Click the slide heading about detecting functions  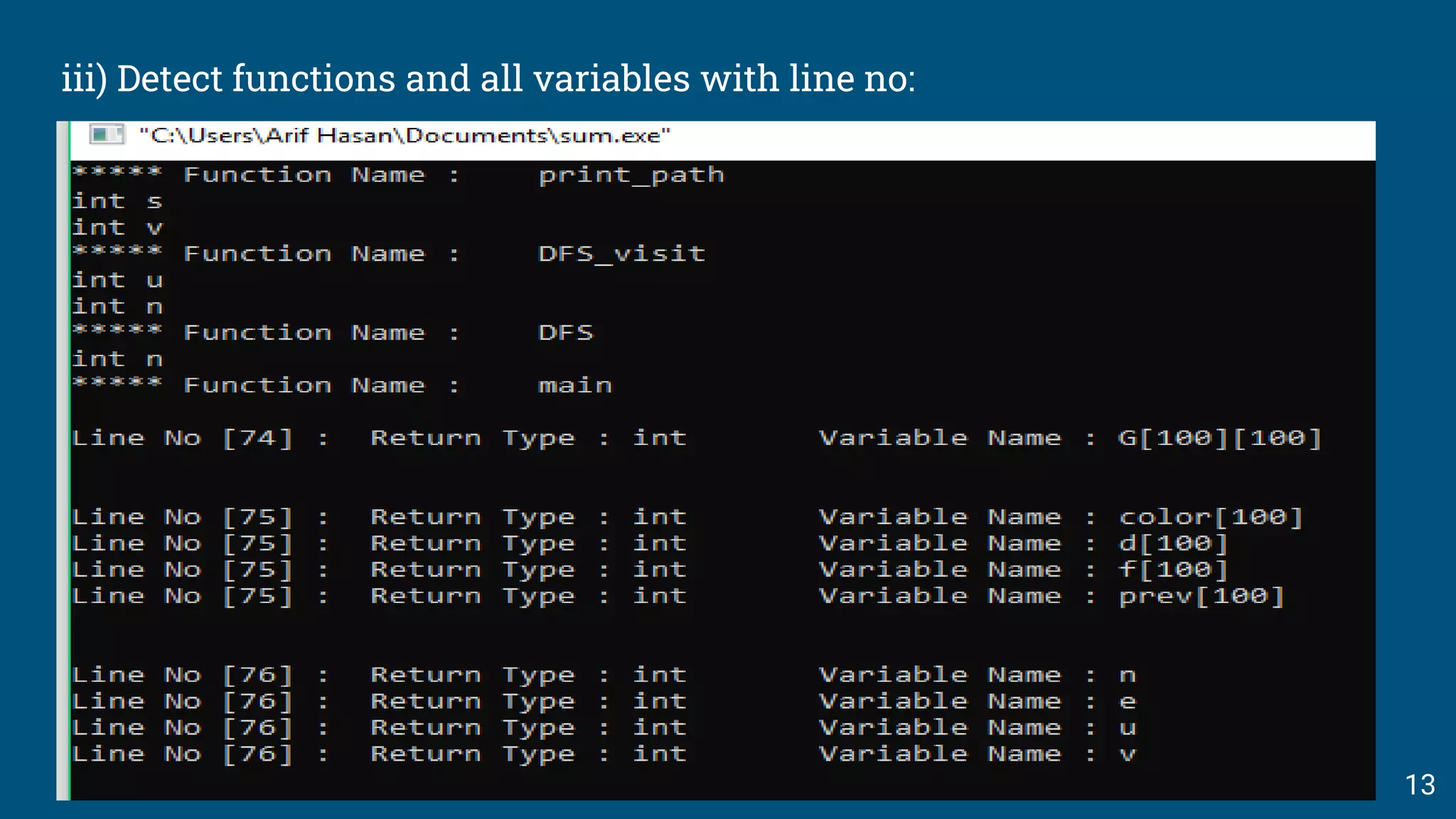pos(488,77)
